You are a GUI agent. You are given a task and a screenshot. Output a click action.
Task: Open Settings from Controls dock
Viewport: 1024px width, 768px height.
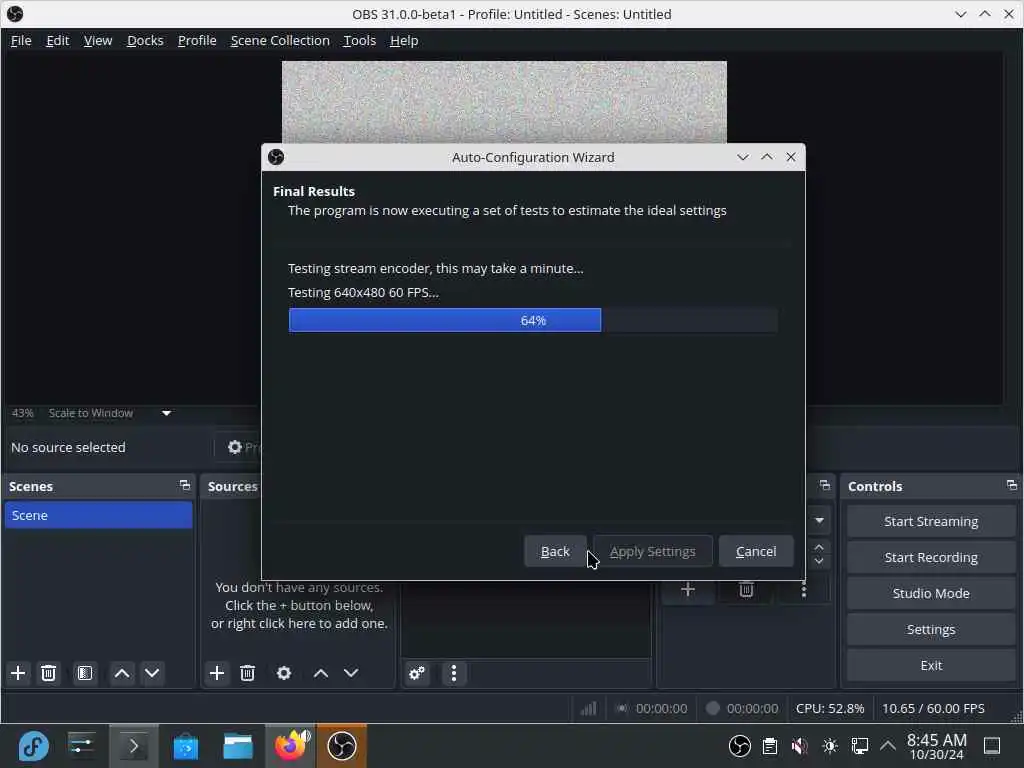click(931, 629)
